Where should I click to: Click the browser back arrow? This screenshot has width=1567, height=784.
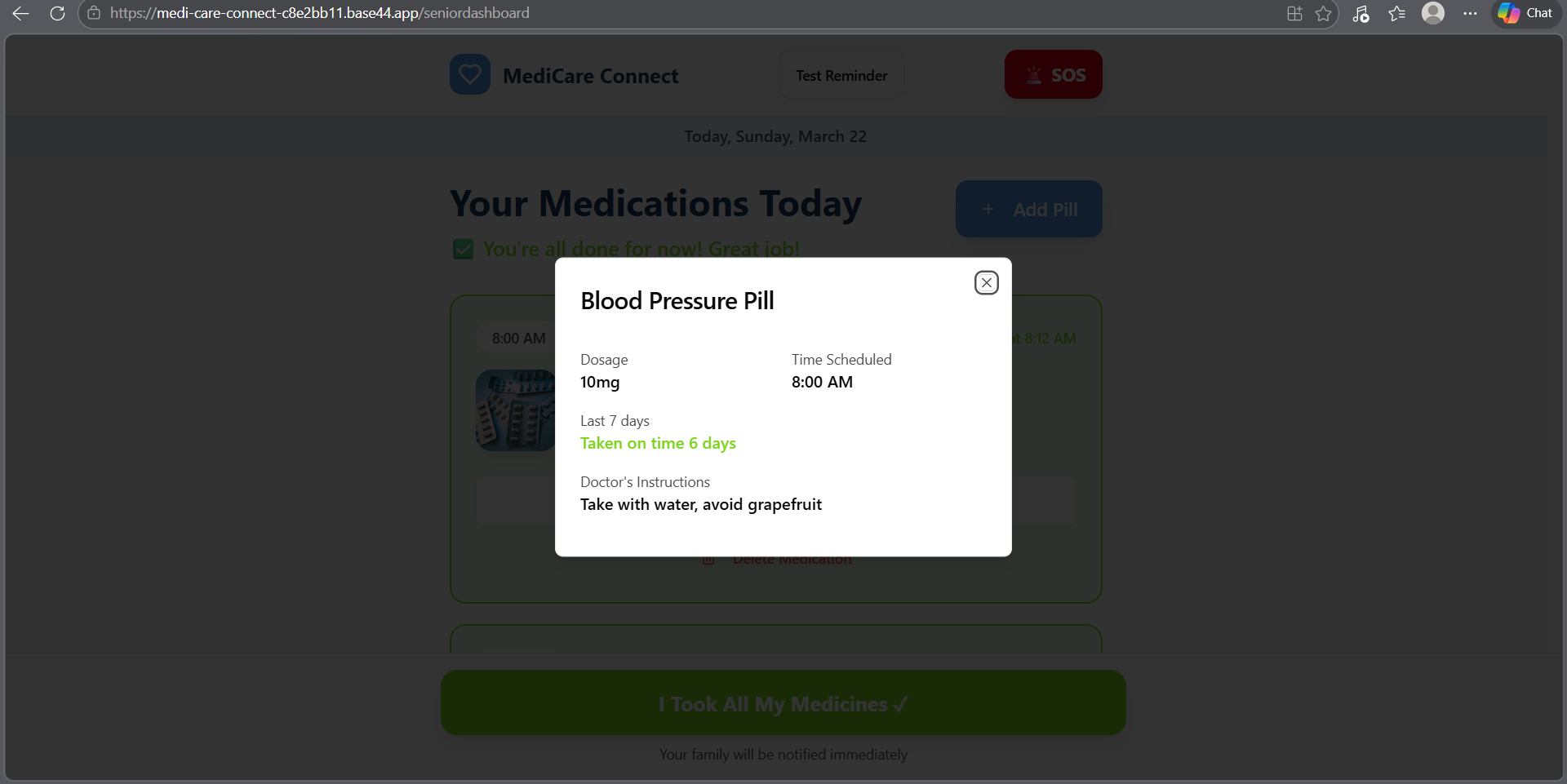coord(21,13)
